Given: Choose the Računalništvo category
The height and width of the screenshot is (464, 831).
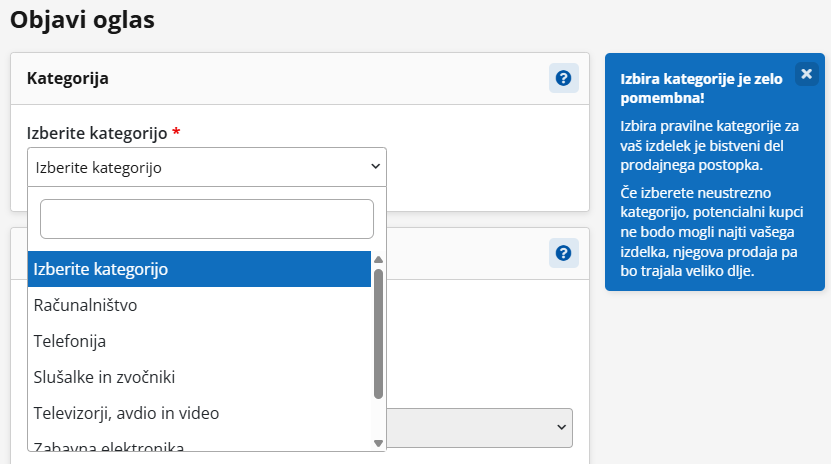Looking at the screenshot, I should pos(199,305).
